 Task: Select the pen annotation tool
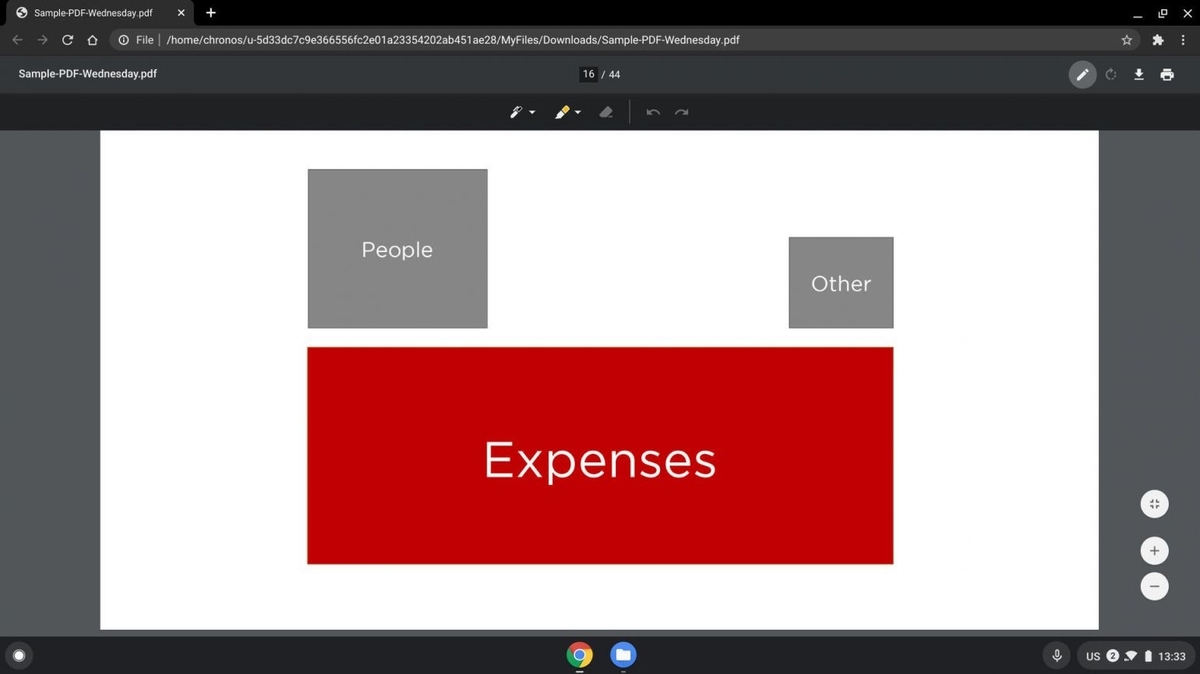coord(517,112)
